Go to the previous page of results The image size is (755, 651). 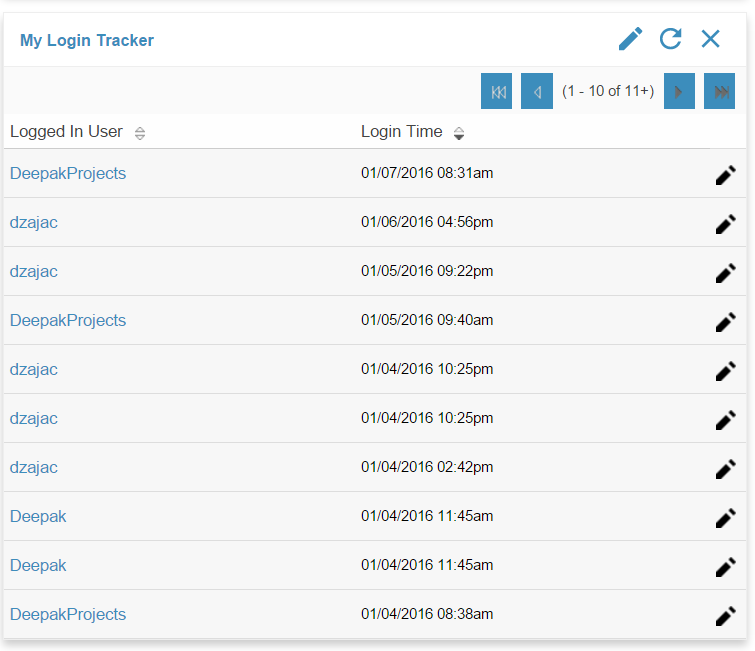[x=537, y=91]
